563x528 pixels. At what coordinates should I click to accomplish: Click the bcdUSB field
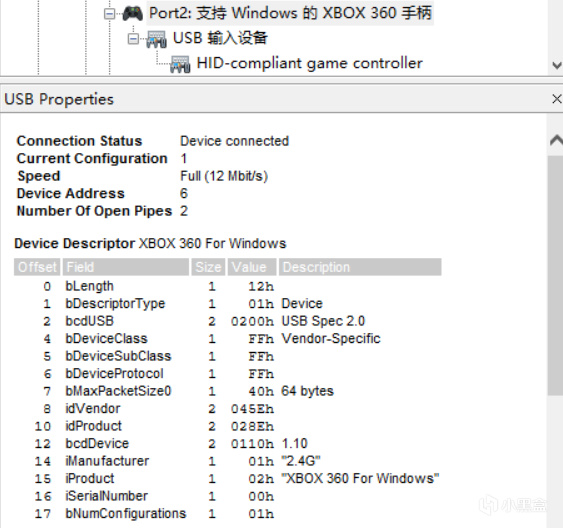89,321
